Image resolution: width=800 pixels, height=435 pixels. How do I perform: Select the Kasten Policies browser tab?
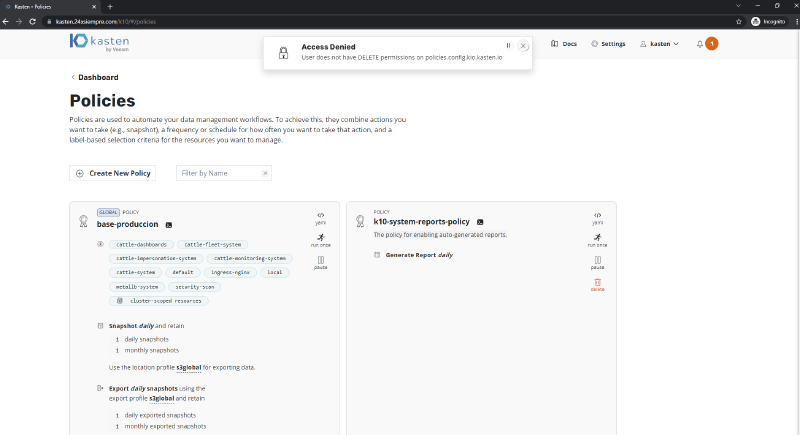[x=50, y=7]
